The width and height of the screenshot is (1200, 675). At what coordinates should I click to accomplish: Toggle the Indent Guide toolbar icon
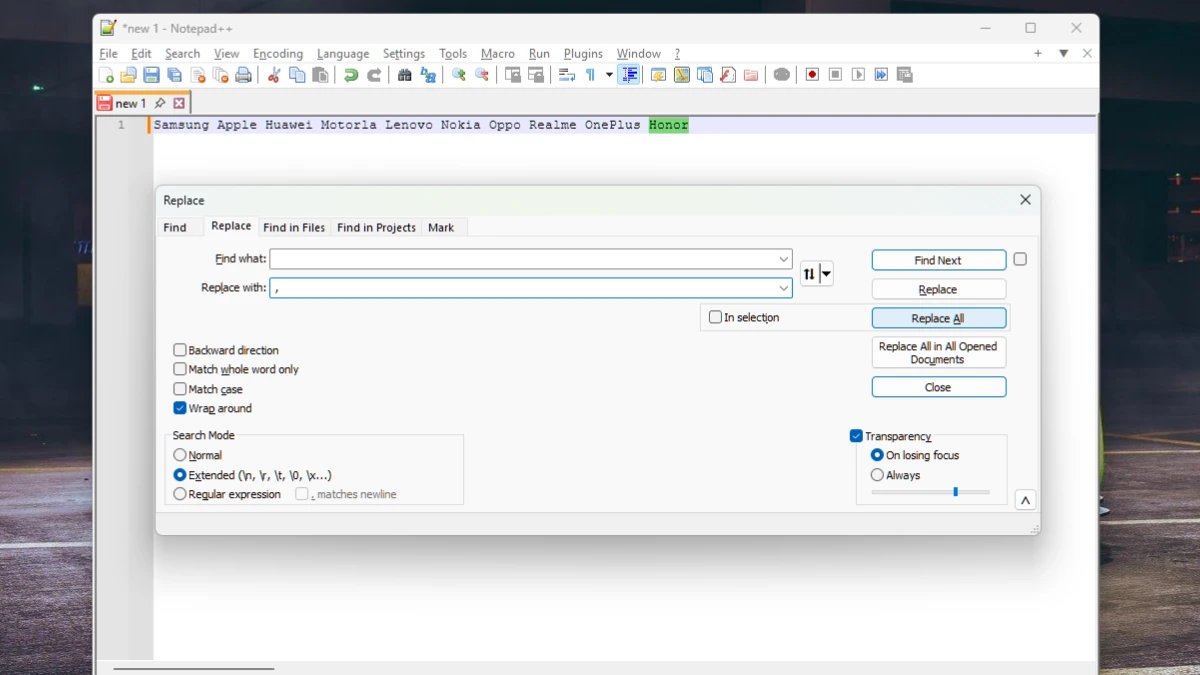(x=629, y=75)
